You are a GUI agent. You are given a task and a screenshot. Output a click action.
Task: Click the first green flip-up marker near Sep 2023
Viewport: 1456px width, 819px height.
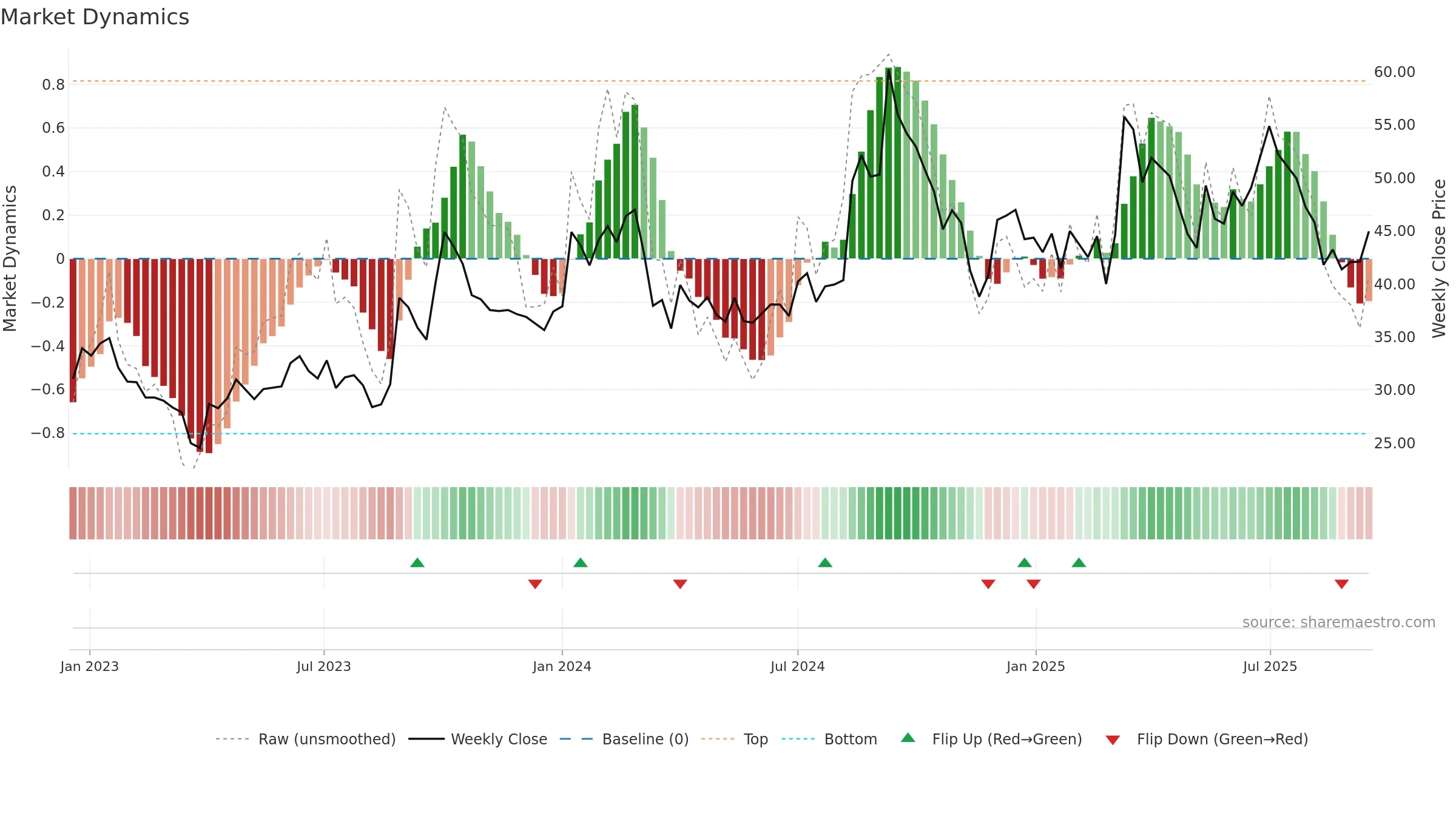(417, 562)
